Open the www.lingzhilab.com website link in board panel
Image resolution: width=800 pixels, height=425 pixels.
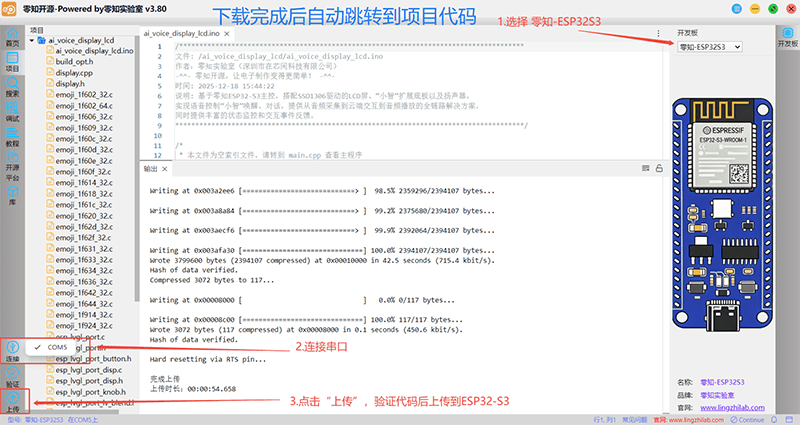(732, 408)
